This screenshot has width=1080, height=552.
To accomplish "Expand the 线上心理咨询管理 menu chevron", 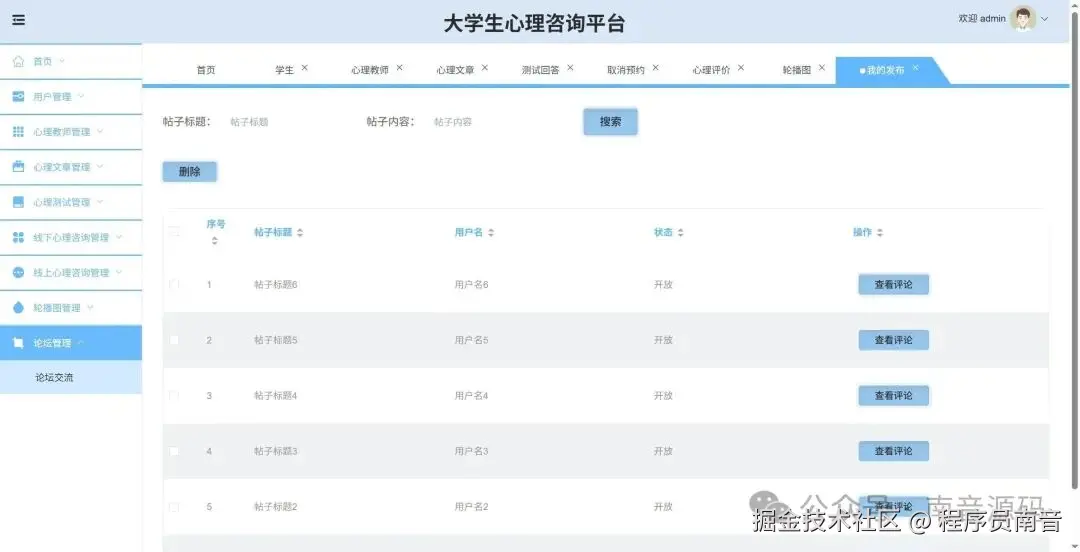I will tap(118, 272).
